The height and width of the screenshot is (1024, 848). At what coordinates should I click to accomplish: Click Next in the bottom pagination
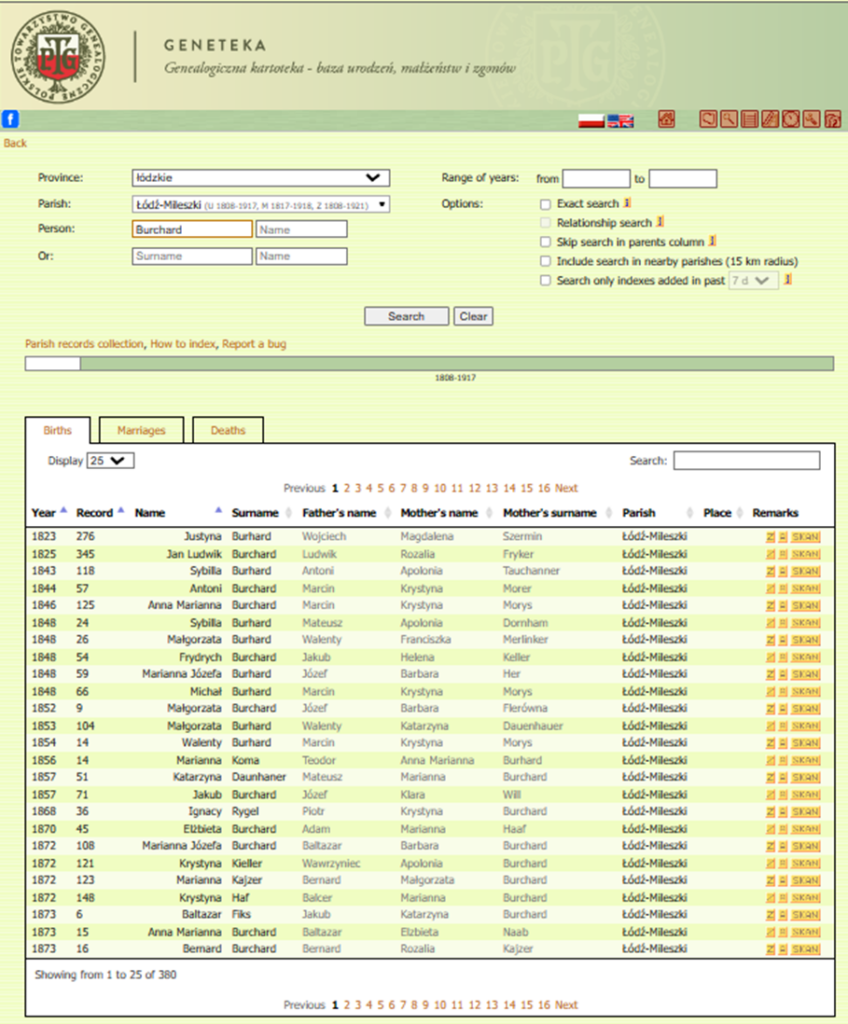(x=566, y=1005)
